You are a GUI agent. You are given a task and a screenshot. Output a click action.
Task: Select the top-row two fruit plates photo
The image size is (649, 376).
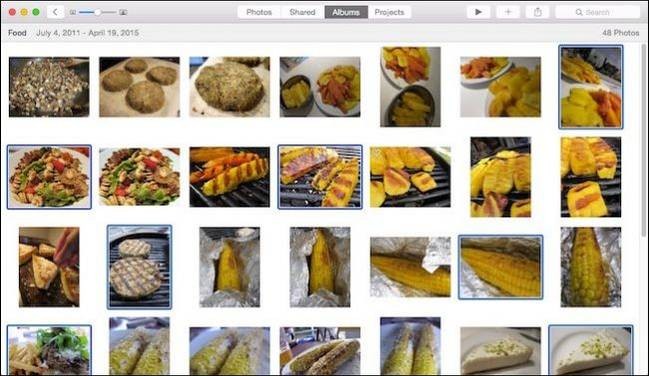tap(500, 87)
